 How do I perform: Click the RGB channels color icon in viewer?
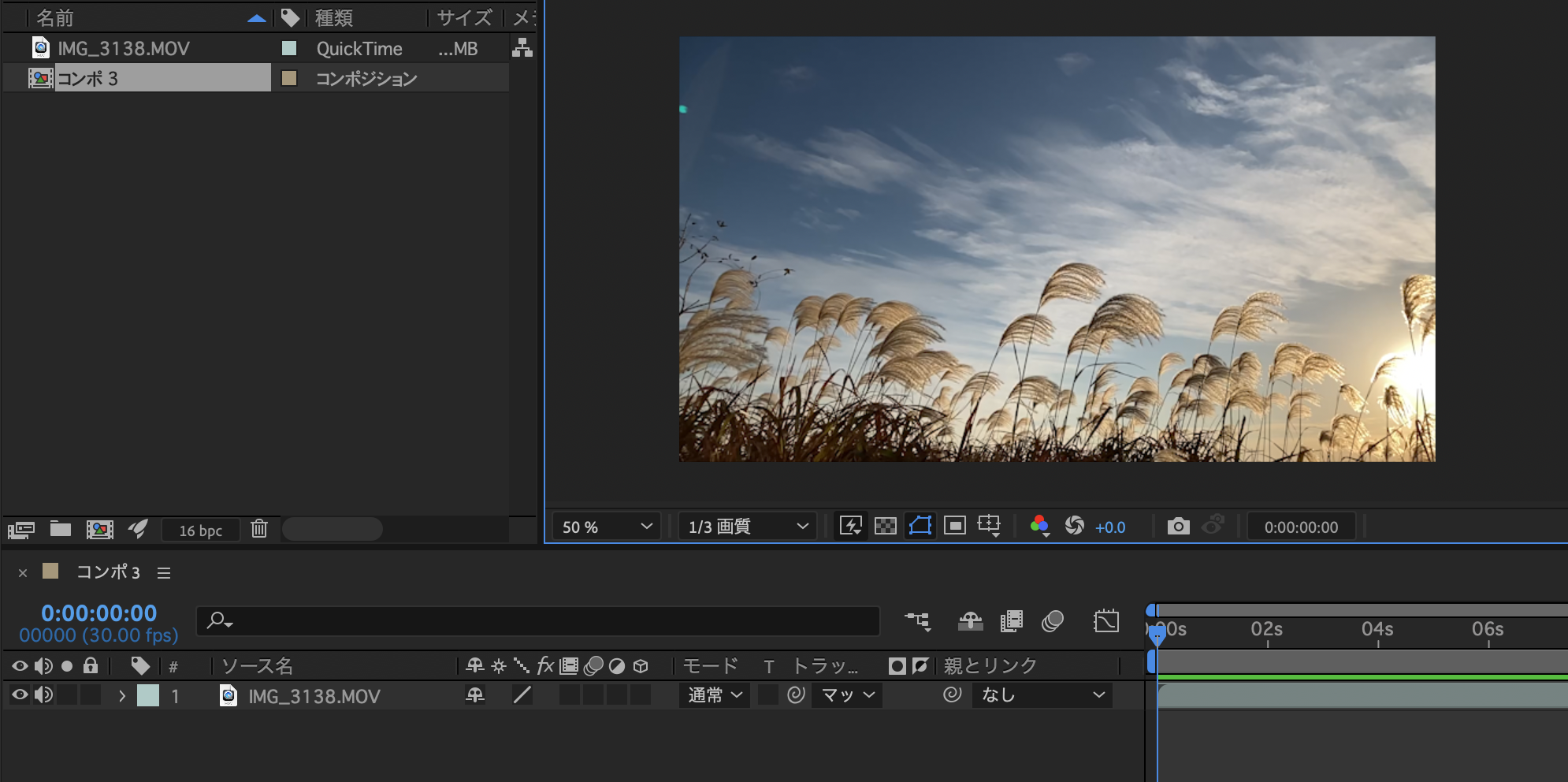(1039, 526)
